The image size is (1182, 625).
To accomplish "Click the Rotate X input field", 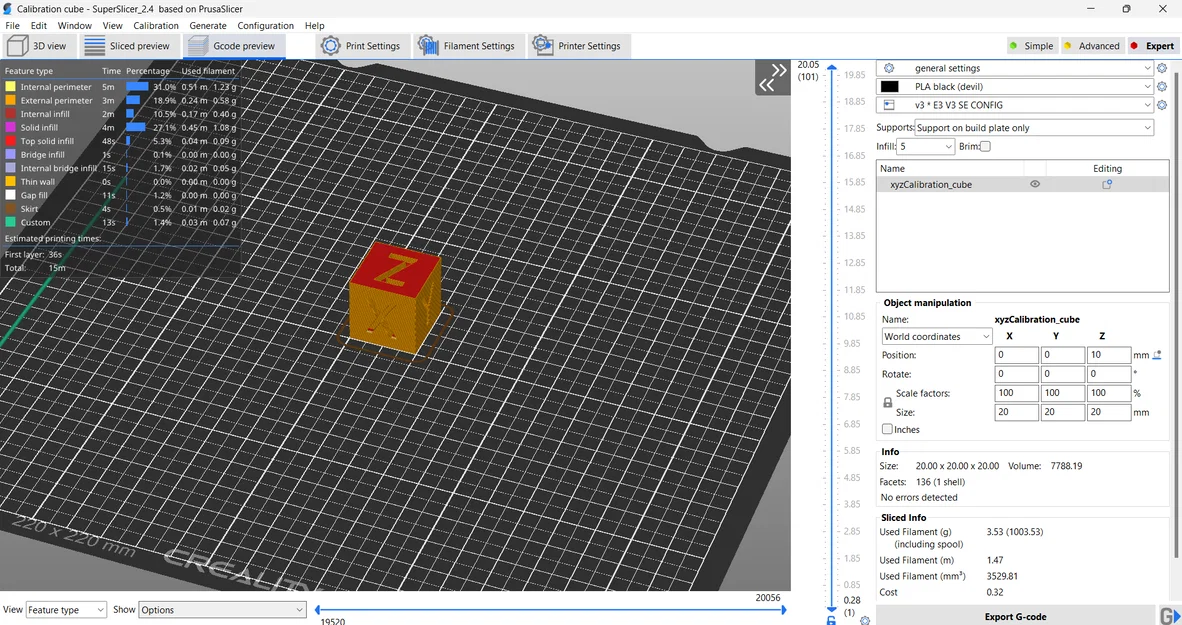I will 1016,374.
